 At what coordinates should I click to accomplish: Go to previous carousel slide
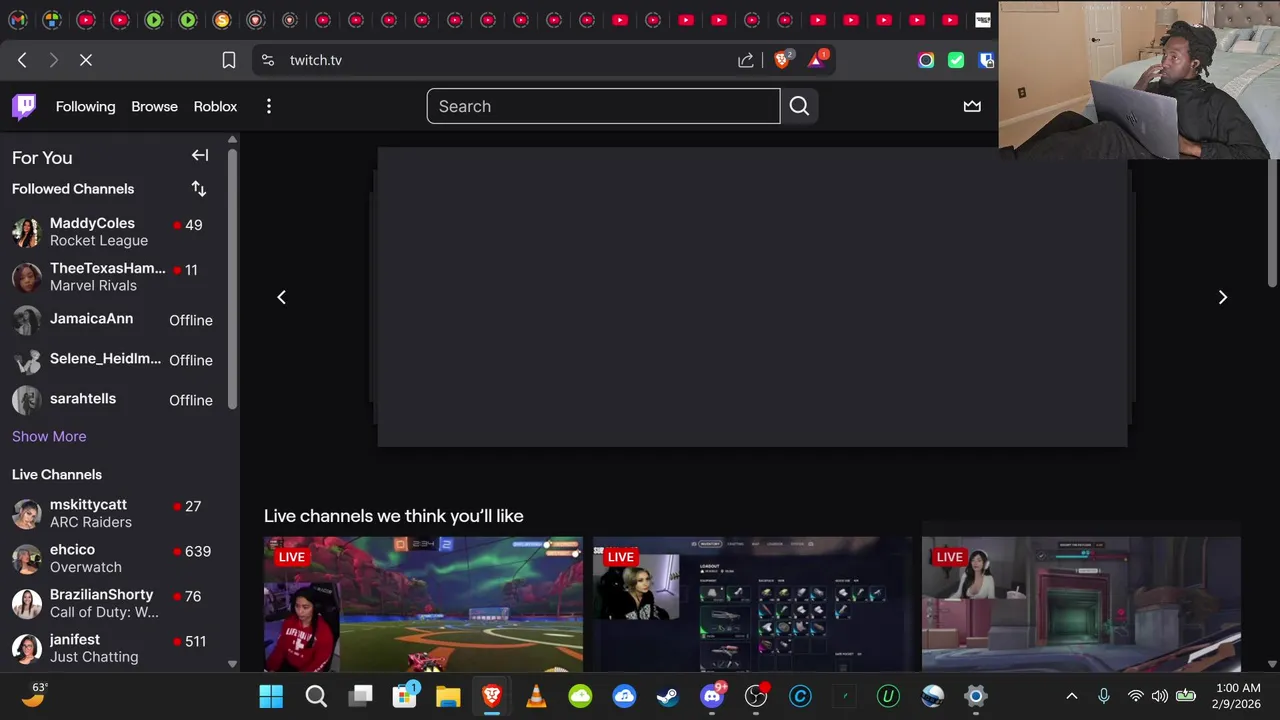pyautogui.click(x=281, y=297)
